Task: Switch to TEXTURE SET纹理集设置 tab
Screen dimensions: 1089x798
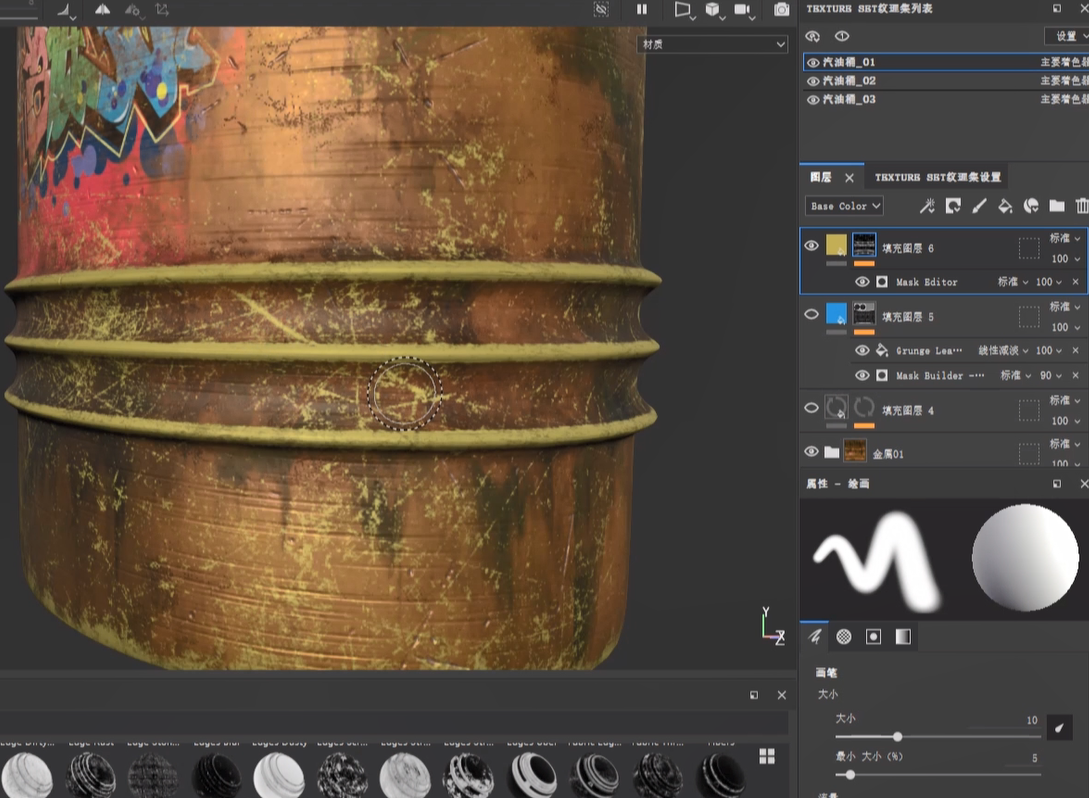Action: (x=937, y=177)
